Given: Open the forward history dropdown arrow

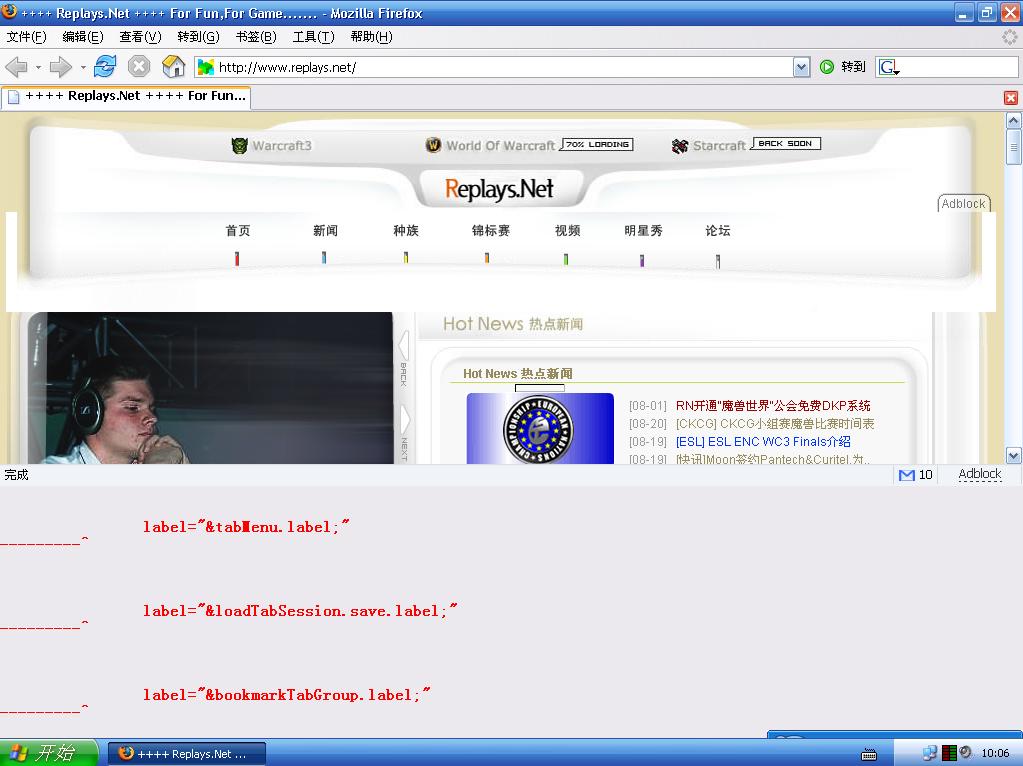Looking at the screenshot, I should coord(83,67).
